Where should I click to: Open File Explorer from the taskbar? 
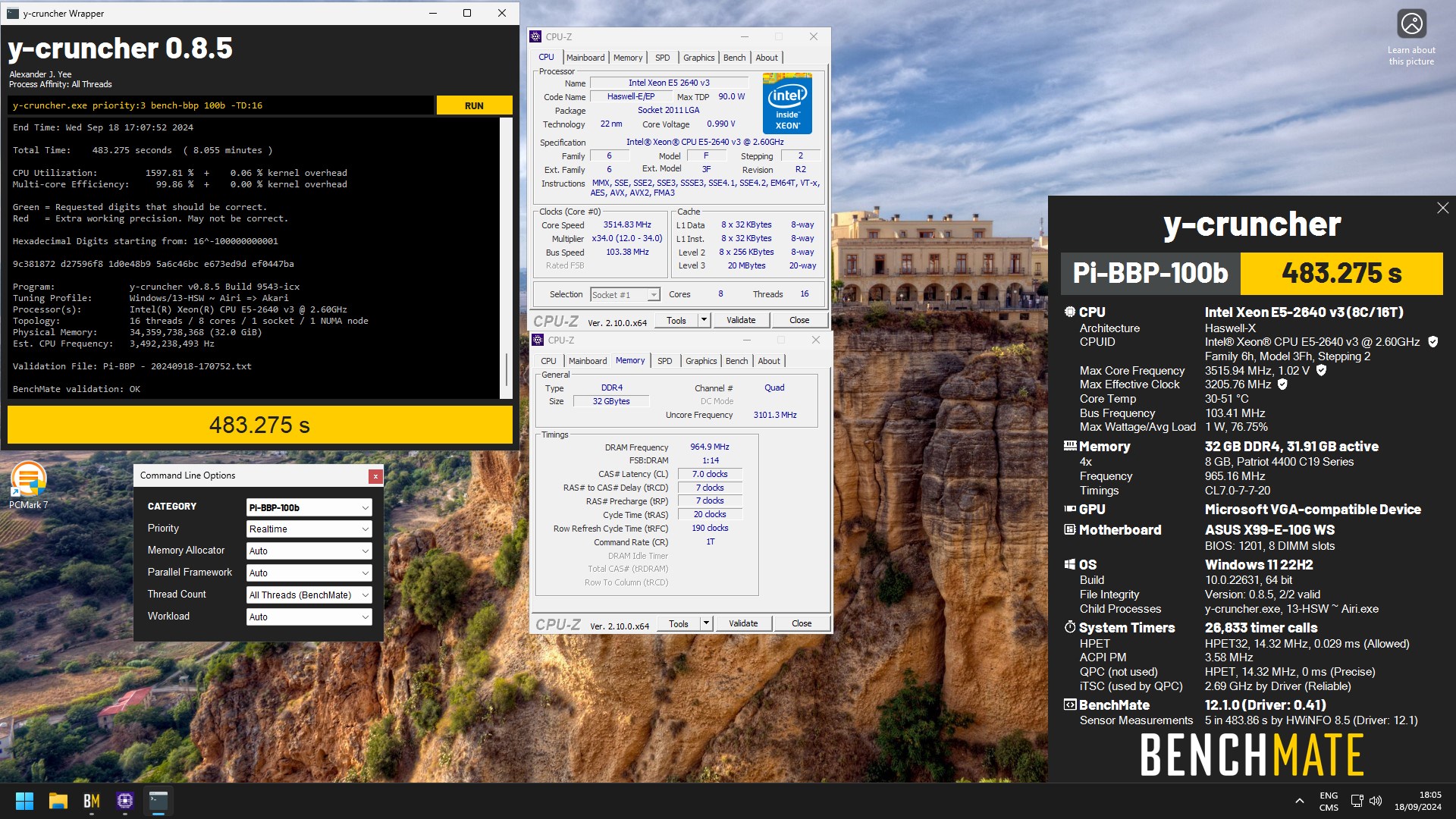pos(58,801)
